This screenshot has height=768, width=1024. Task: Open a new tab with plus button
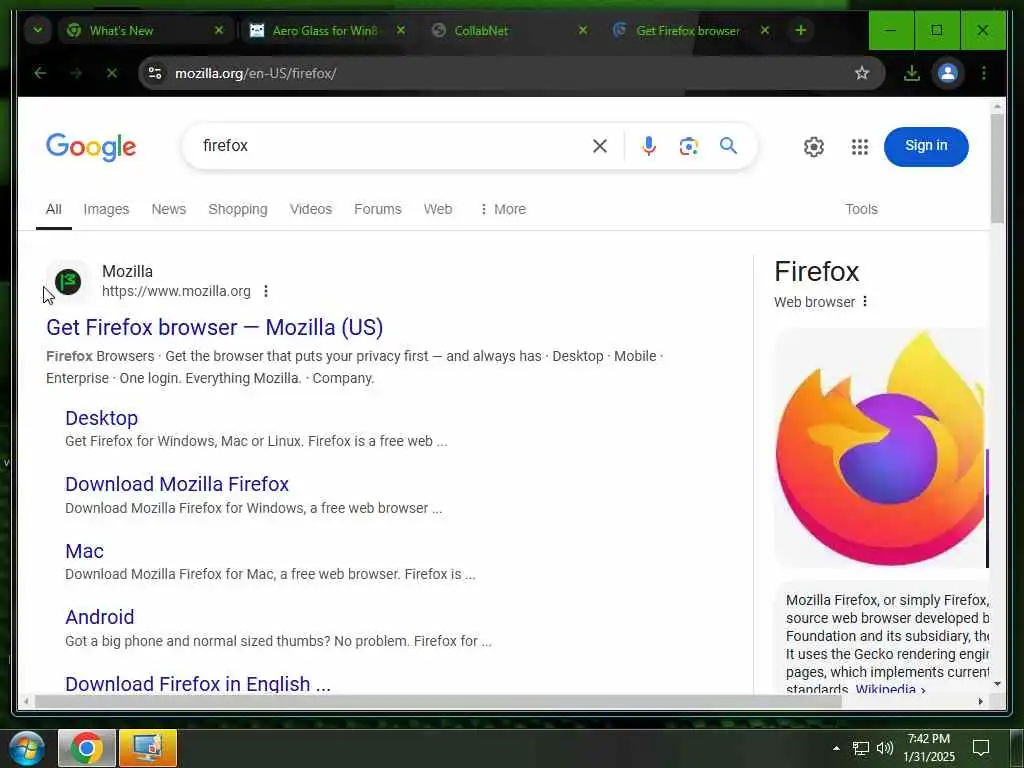[x=801, y=31]
